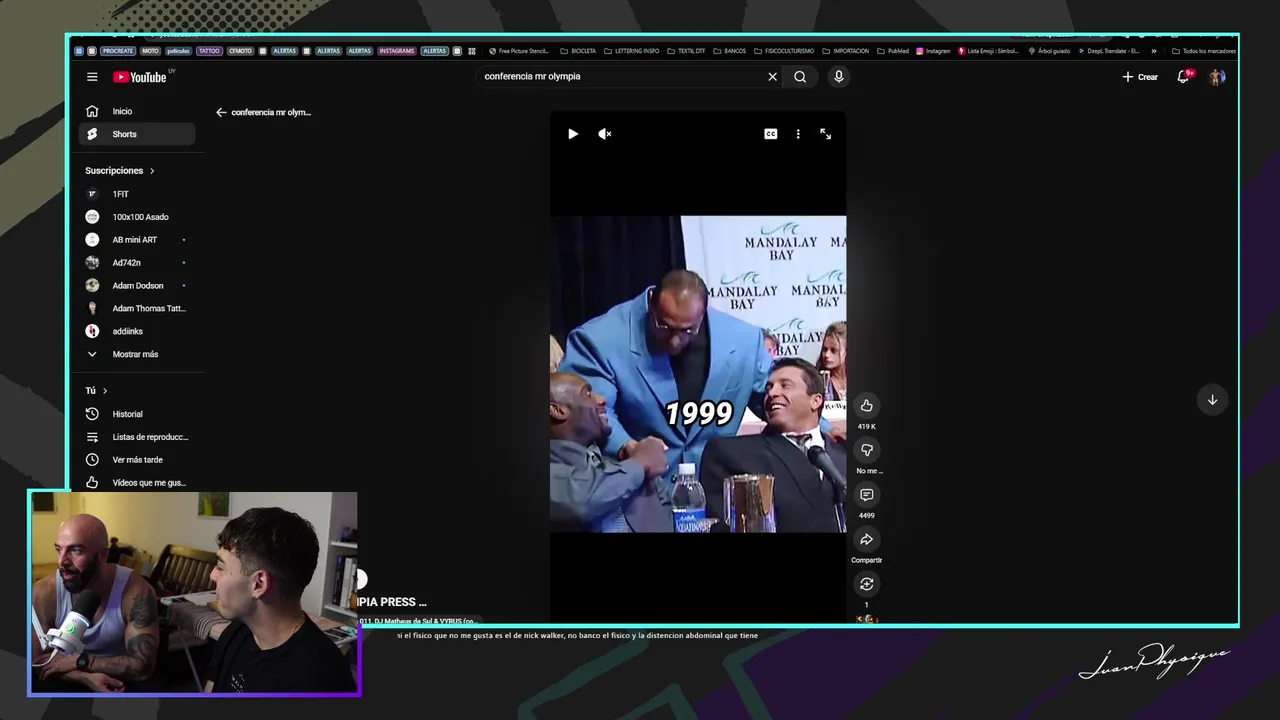Go to next Short with down arrow

(1212, 400)
